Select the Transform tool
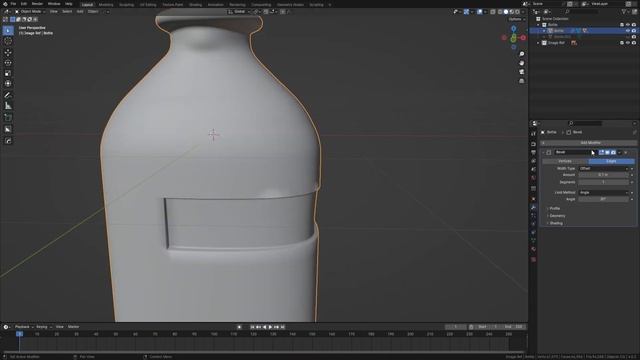The height and width of the screenshot is (360, 640). (8, 84)
